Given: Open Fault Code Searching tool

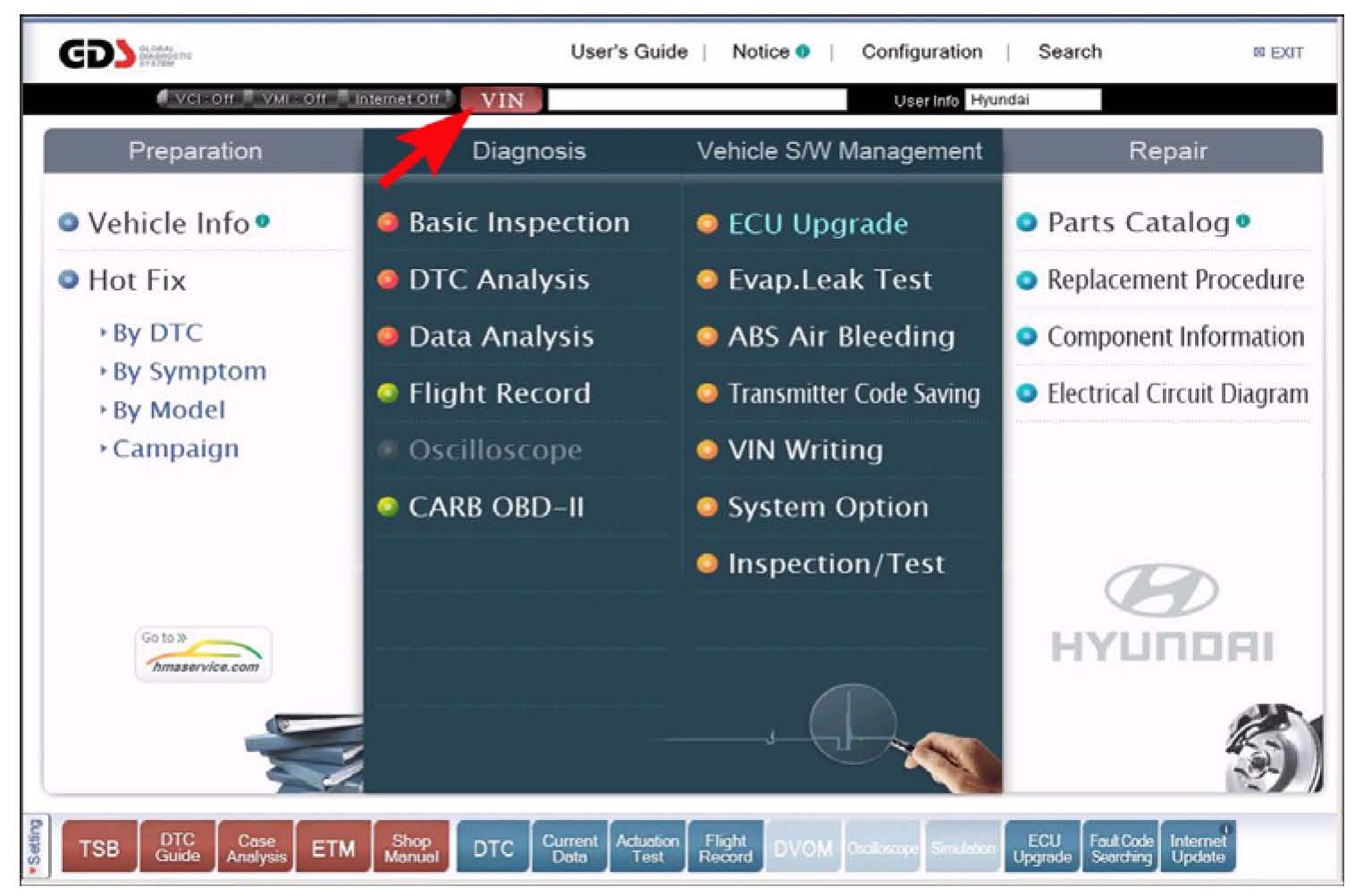Looking at the screenshot, I should click(x=1121, y=848).
